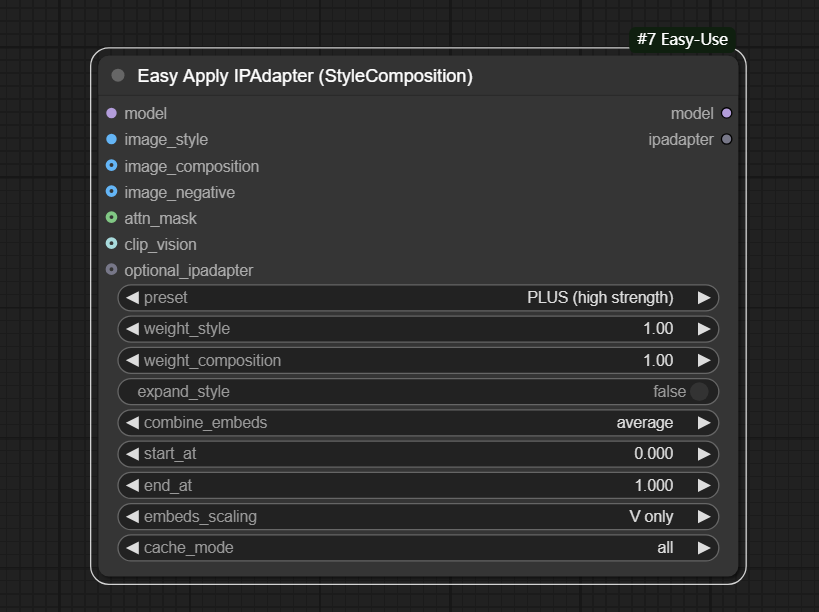Open the combine_embeds average selector
This screenshot has width=819, height=612.
(418, 423)
